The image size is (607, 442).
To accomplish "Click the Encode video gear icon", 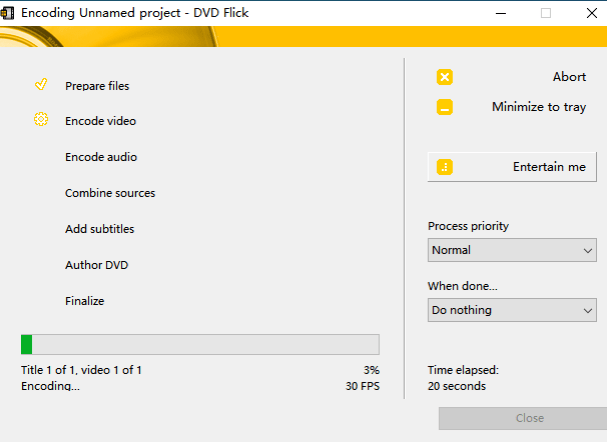I will 41,120.
